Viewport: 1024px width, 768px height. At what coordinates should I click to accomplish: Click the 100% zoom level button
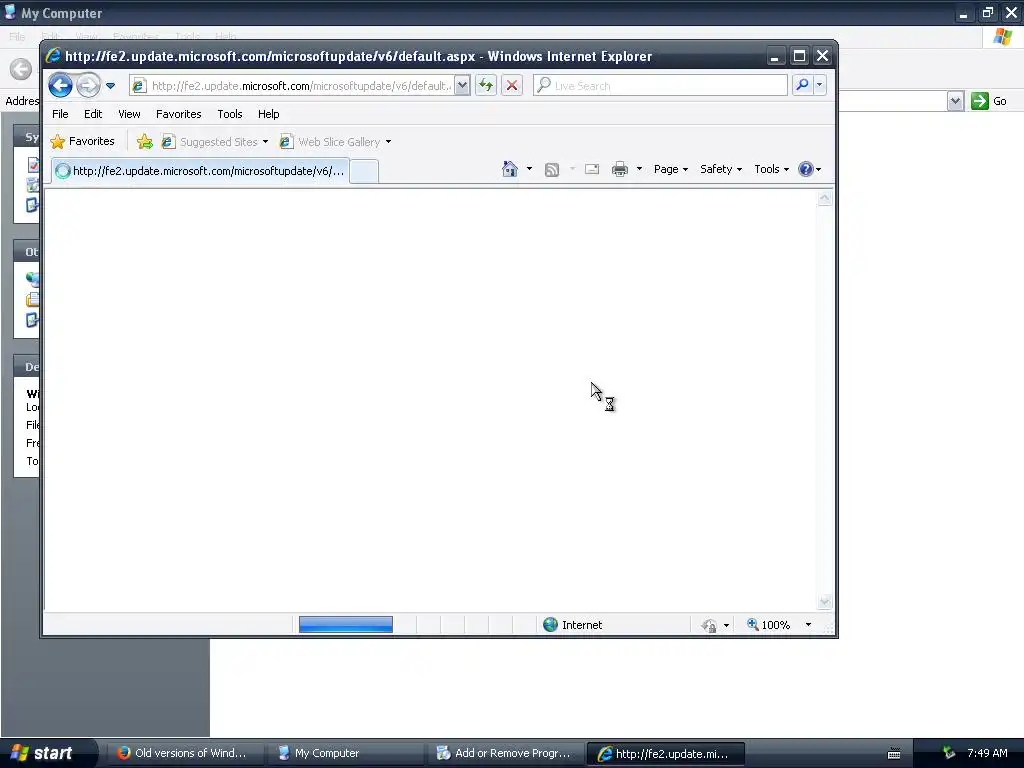coord(769,625)
